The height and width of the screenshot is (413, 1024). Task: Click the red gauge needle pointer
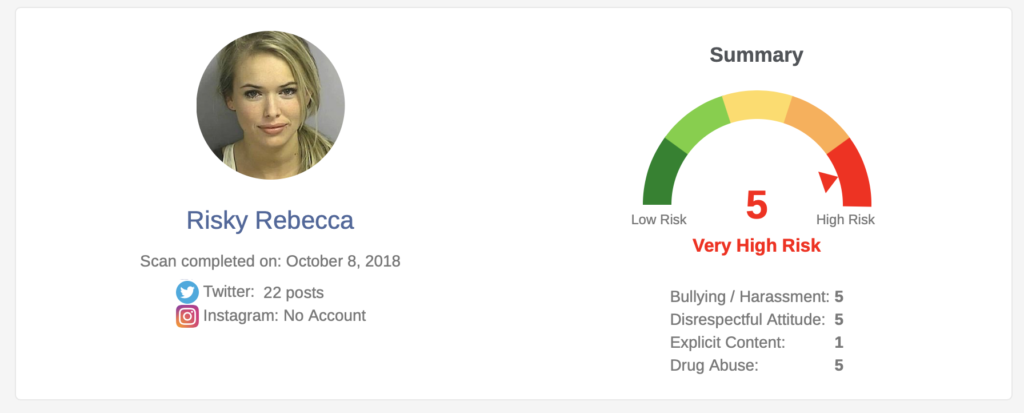click(x=828, y=181)
